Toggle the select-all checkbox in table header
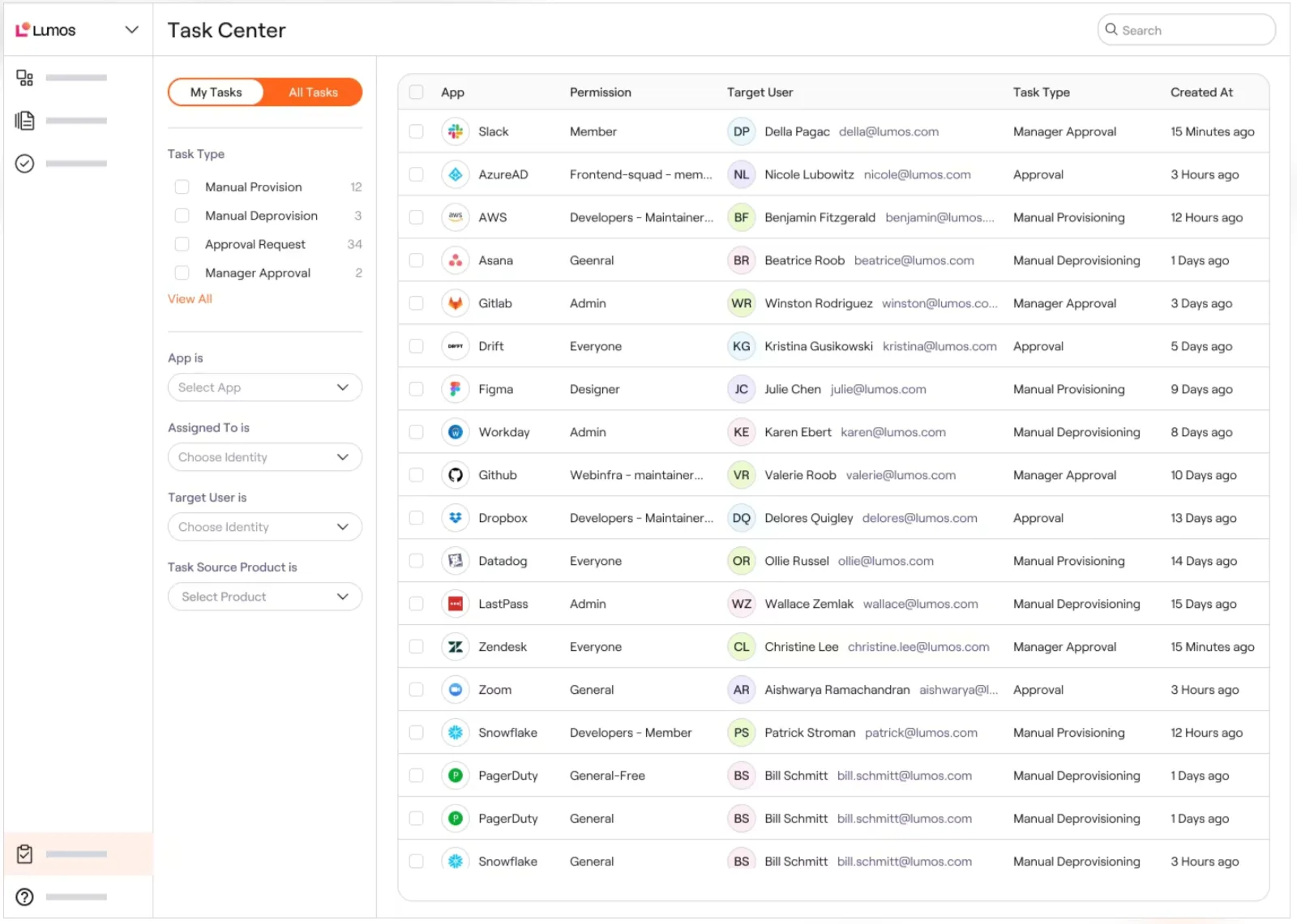Screen dimensions: 1297x924 pyautogui.click(x=417, y=92)
